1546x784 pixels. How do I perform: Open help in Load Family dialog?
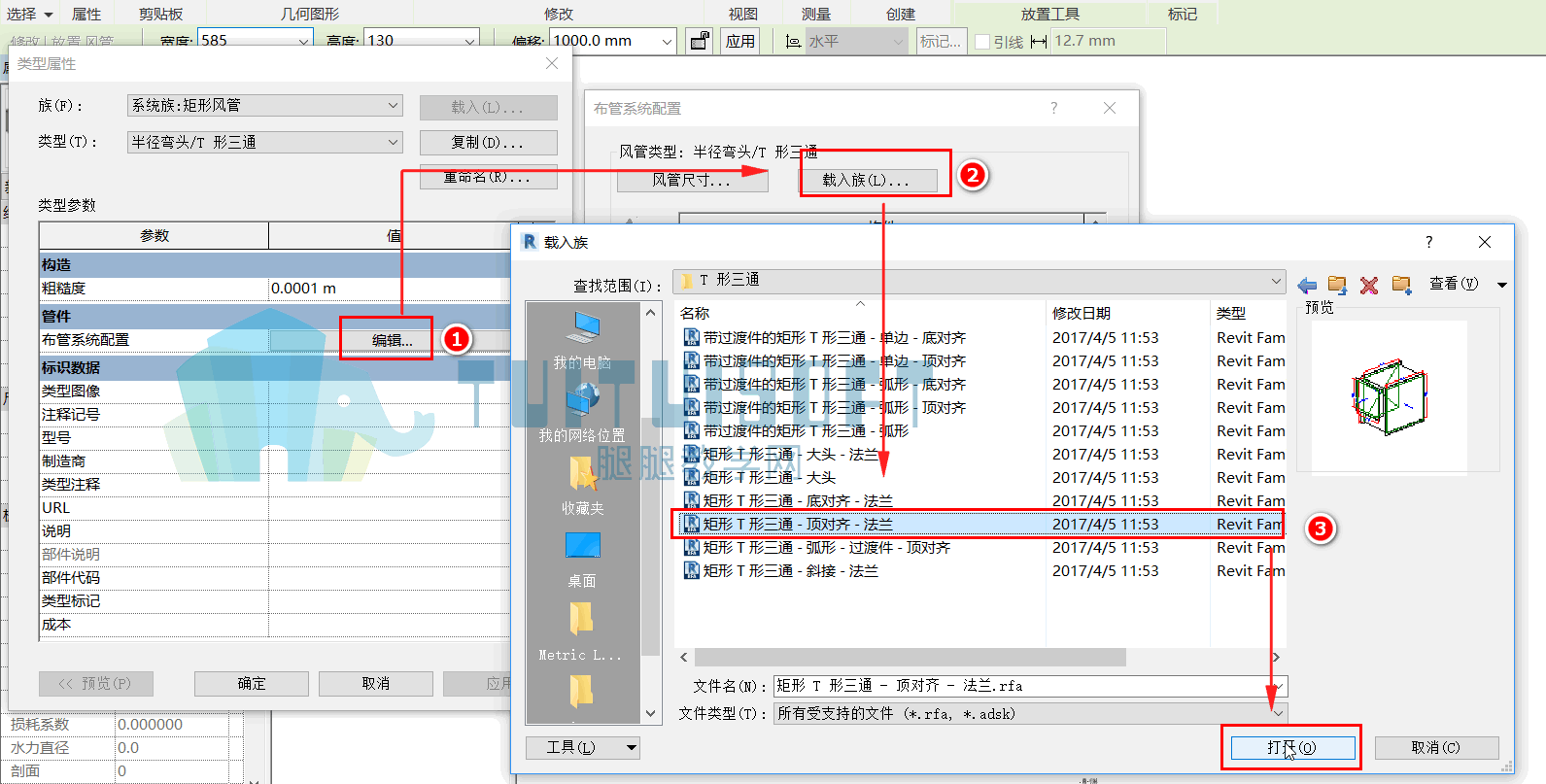pos(1428,242)
